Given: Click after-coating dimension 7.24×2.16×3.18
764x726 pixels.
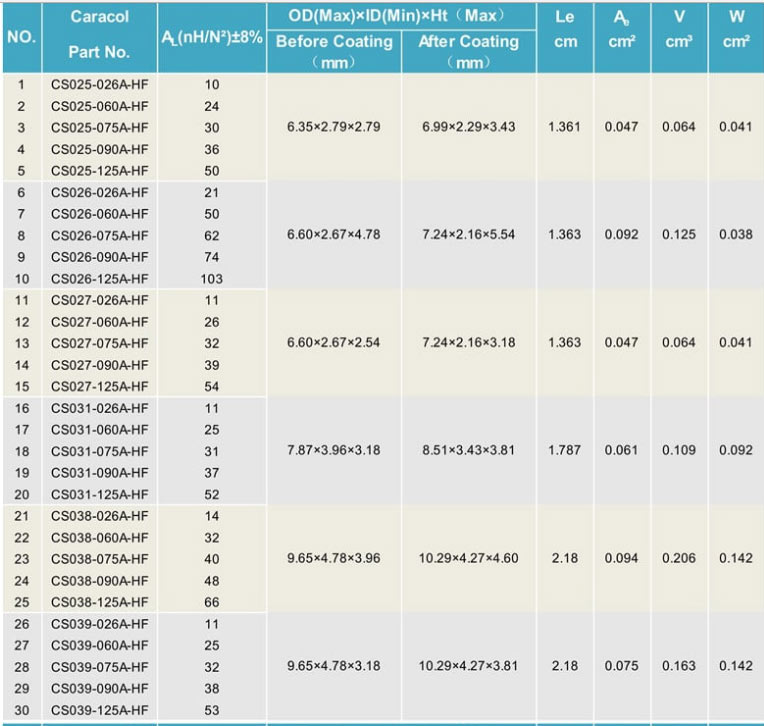Looking at the screenshot, I should pyautogui.click(x=469, y=343).
